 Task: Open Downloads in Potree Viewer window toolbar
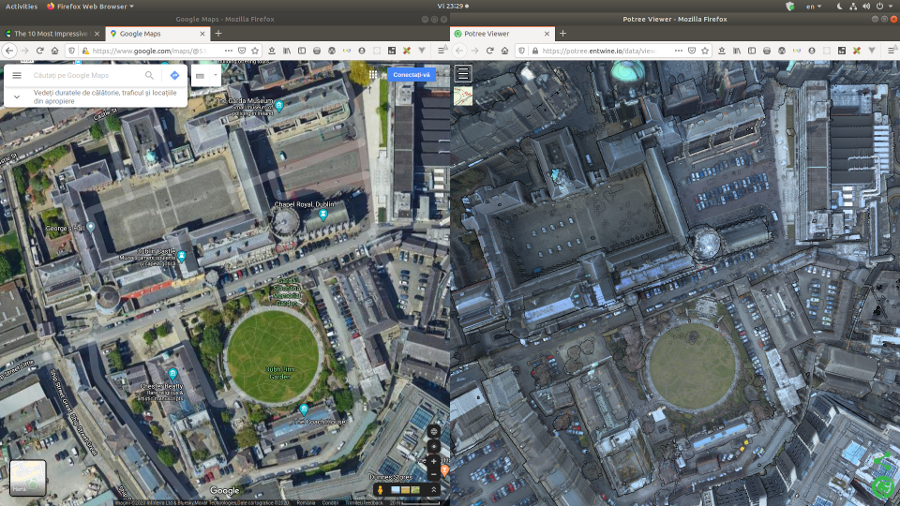(x=721, y=50)
